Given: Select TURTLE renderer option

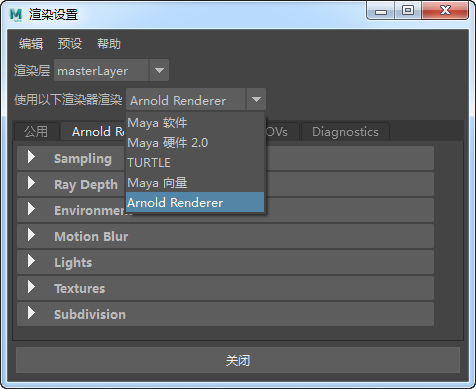Looking at the screenshot, I should (x=195, y=163).
